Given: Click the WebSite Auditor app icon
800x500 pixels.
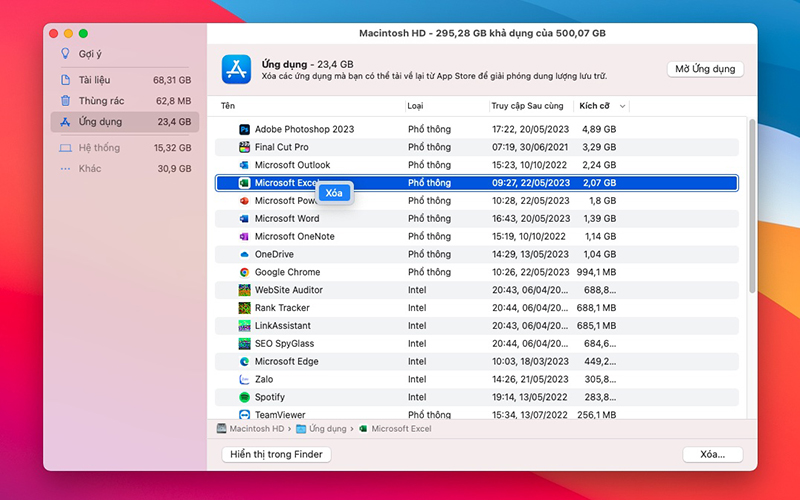Looking at the screenshot, I should point(244,290).
